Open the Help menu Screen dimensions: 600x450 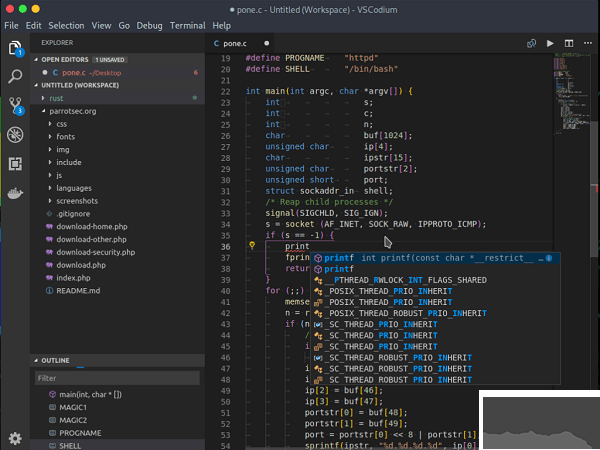[x=221, y=26]
